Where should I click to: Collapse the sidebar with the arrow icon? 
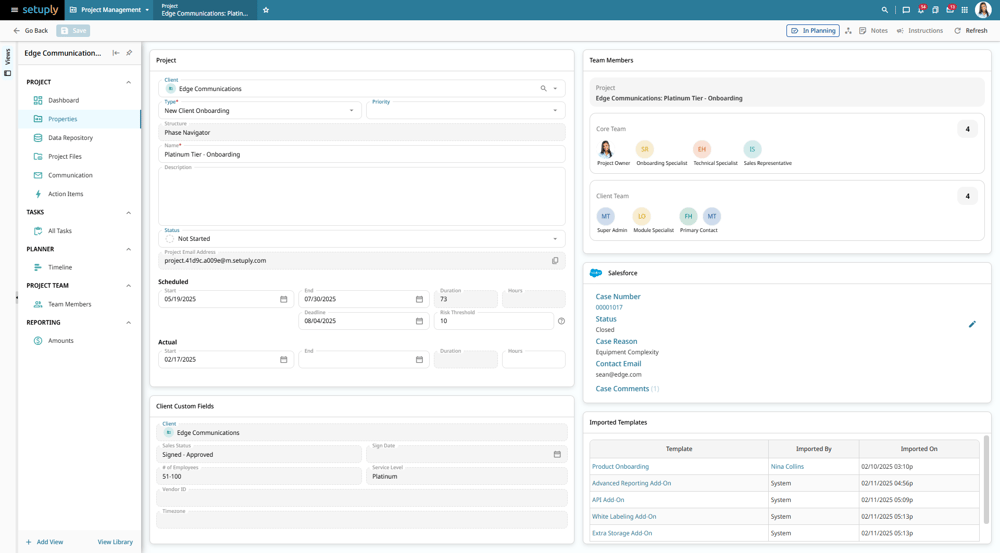coord(115,53)
